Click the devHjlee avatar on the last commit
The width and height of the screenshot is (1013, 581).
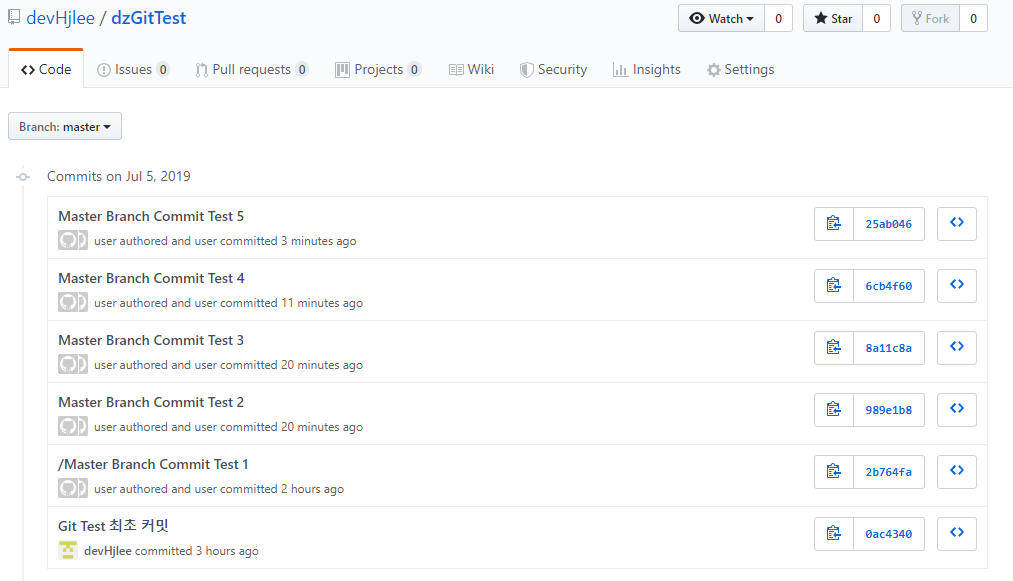pos(68,551)
